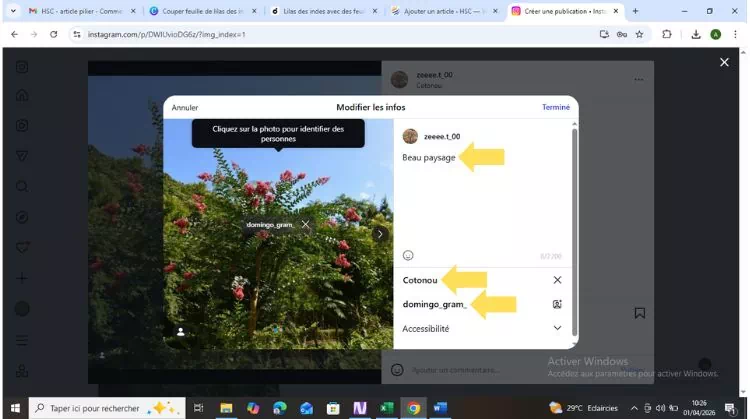Click the edit dialog scrollbar
750x419 pixels.
574,232
